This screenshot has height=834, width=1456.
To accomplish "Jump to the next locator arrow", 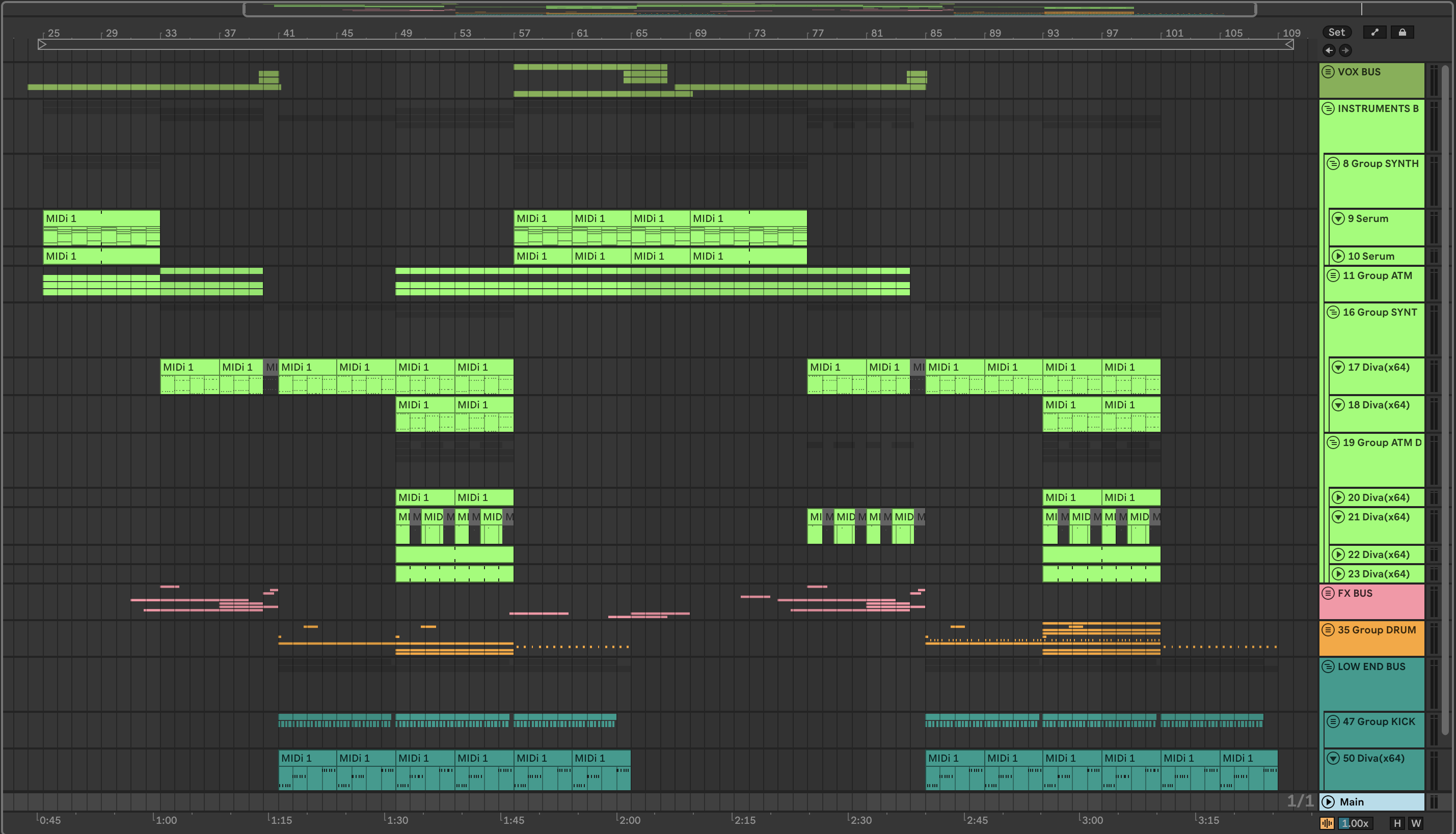I will [x=1345, y=50].
